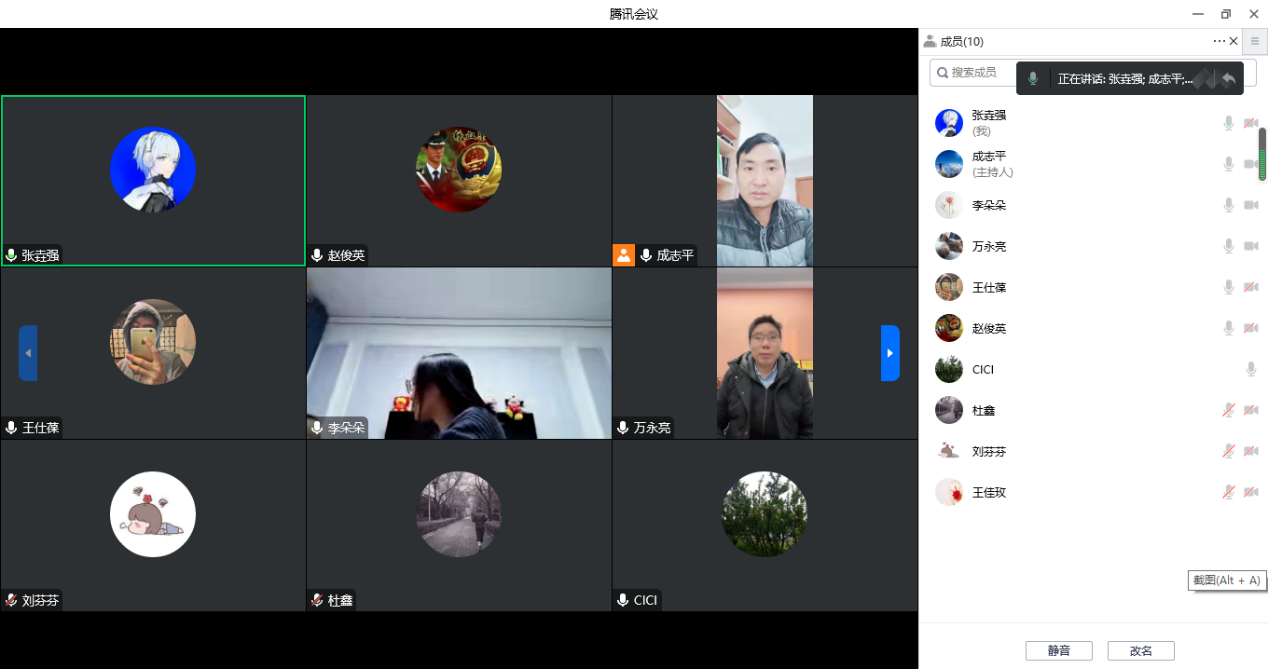Click 张垚强's microphone icon in member list

tap(1228, 123)
